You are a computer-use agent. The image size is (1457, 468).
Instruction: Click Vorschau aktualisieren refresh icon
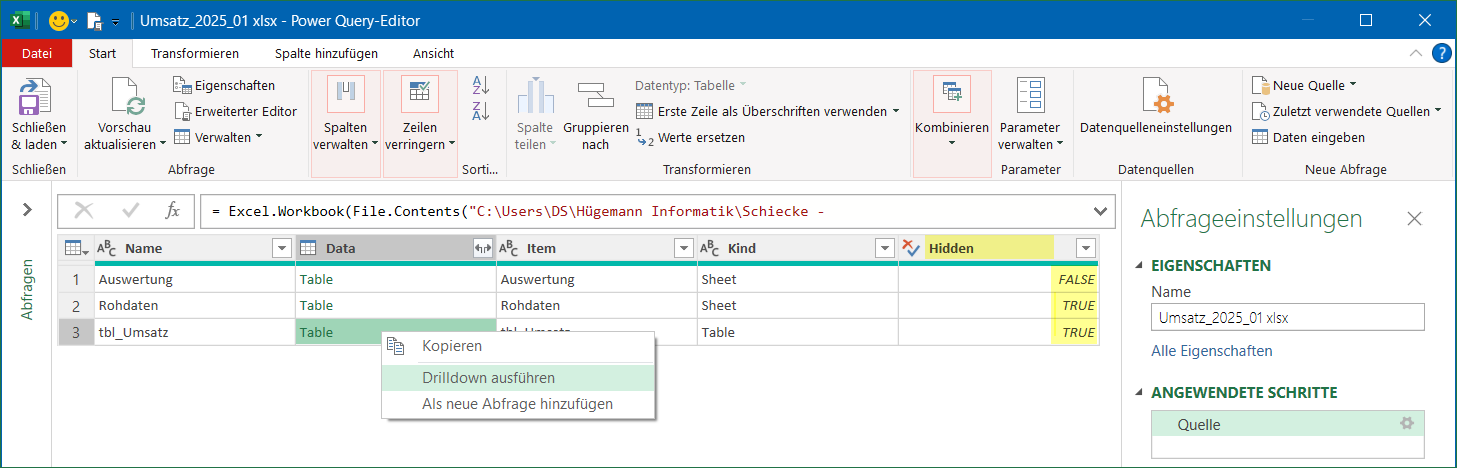pos(127,98)
